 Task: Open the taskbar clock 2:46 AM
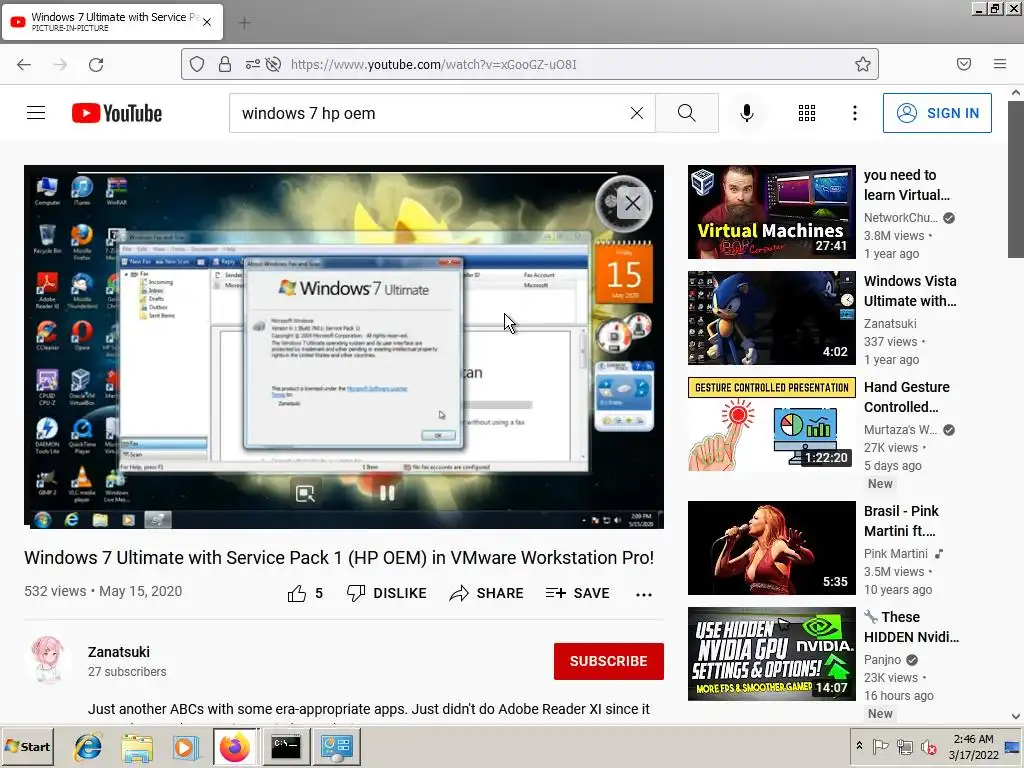(974, 747)
